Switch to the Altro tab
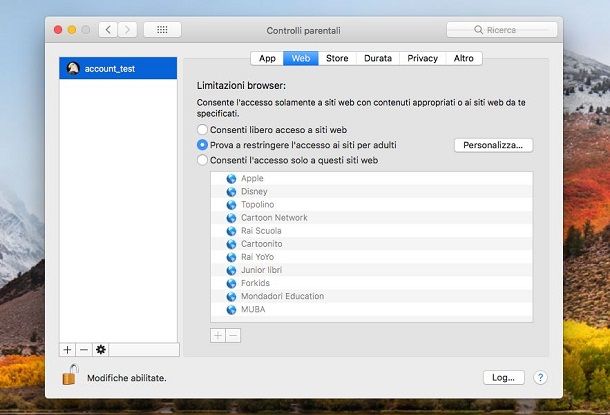Viewport: 610px width, 415px height. point(464,58)
